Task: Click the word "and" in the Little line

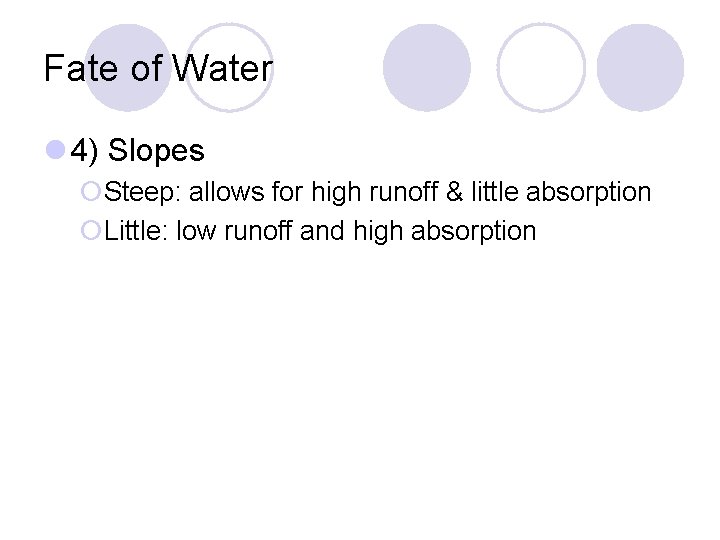Action: point(321,231)
